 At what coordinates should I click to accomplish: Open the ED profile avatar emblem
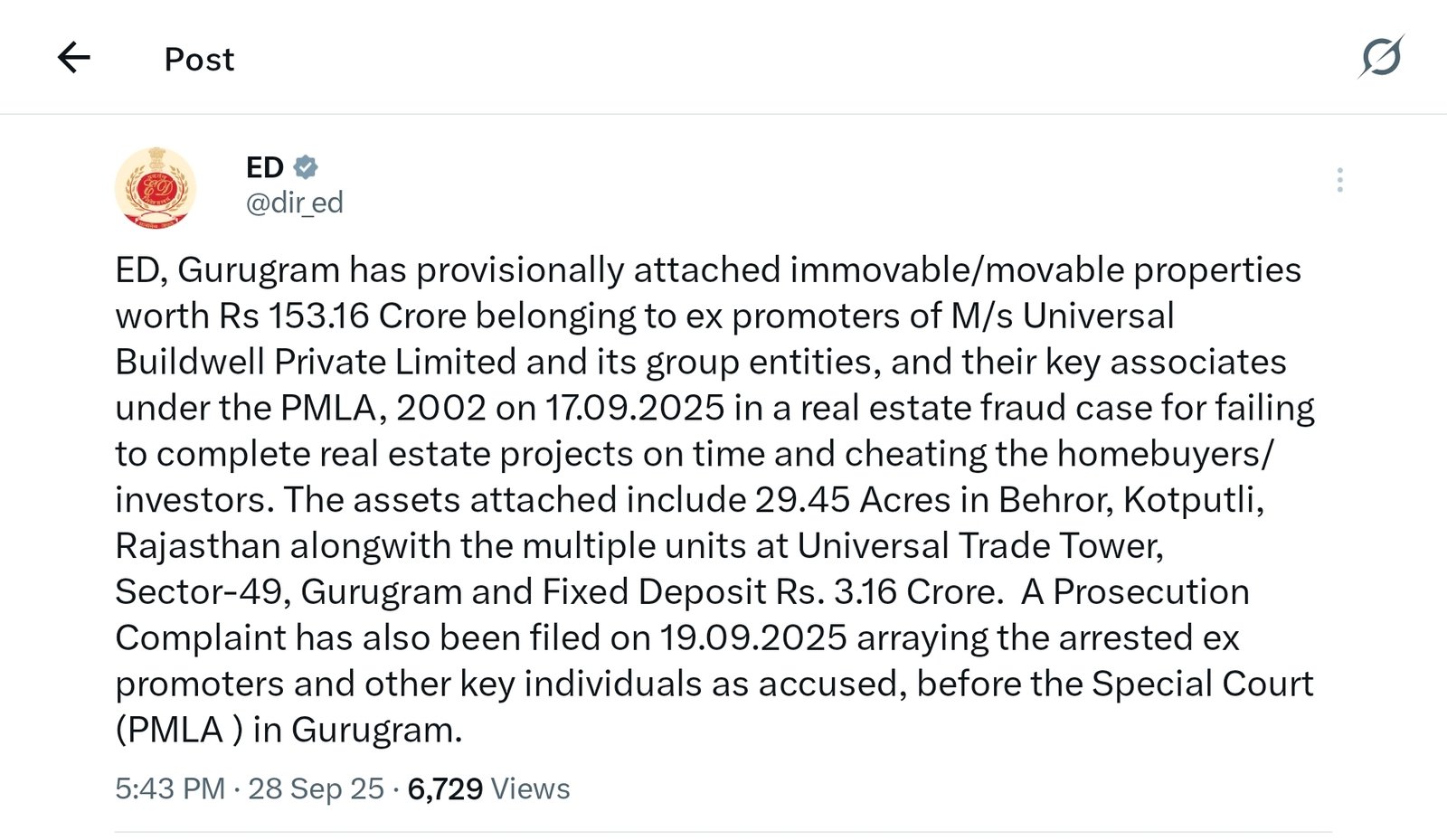156,188
